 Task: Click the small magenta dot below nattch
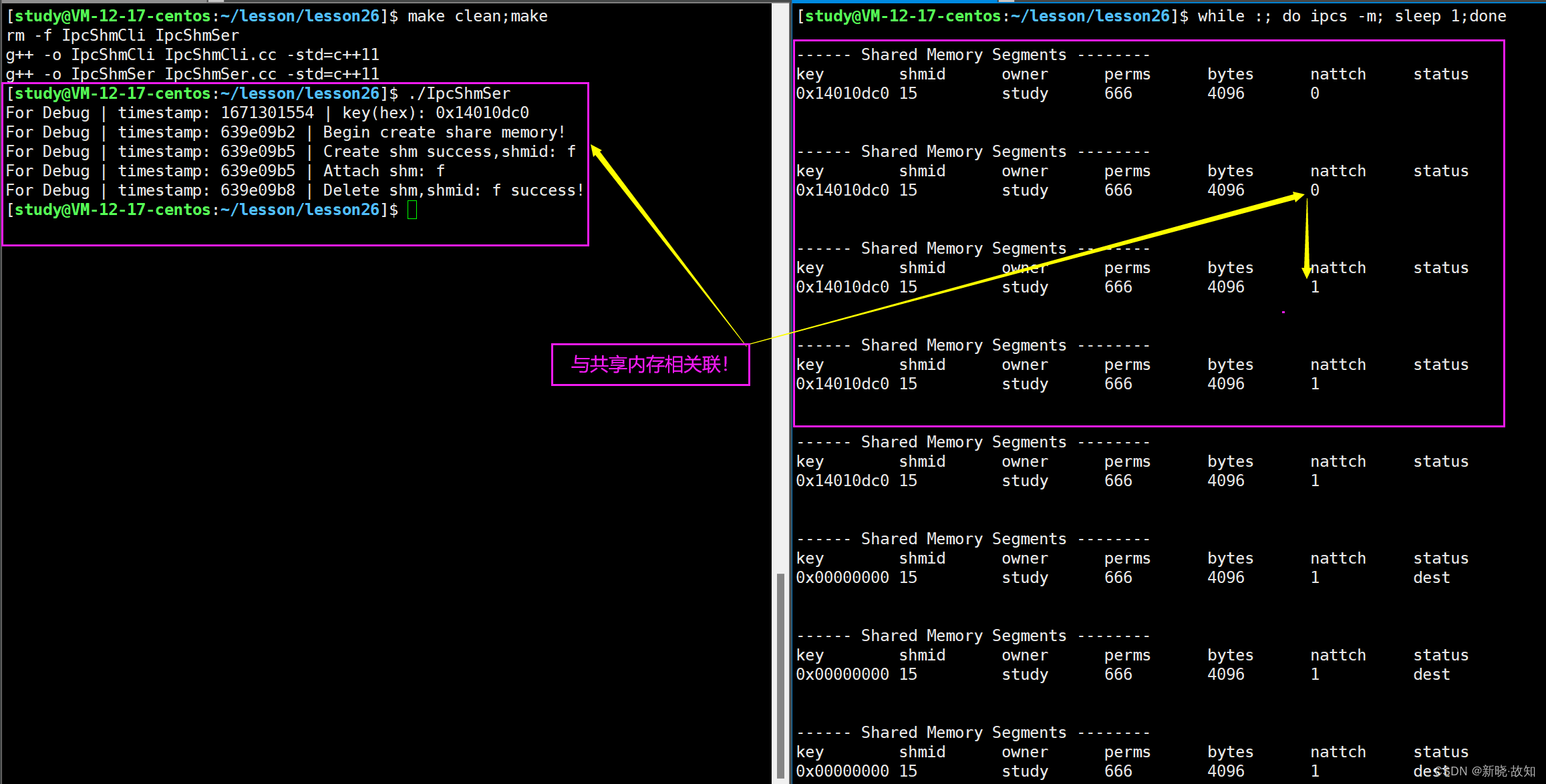tap(1283, 312)
